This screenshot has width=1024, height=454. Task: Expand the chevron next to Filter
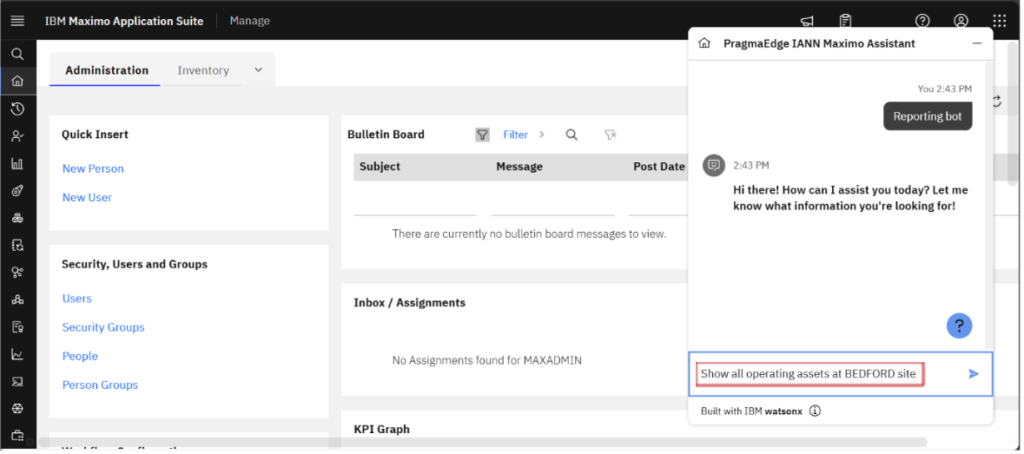541,135
